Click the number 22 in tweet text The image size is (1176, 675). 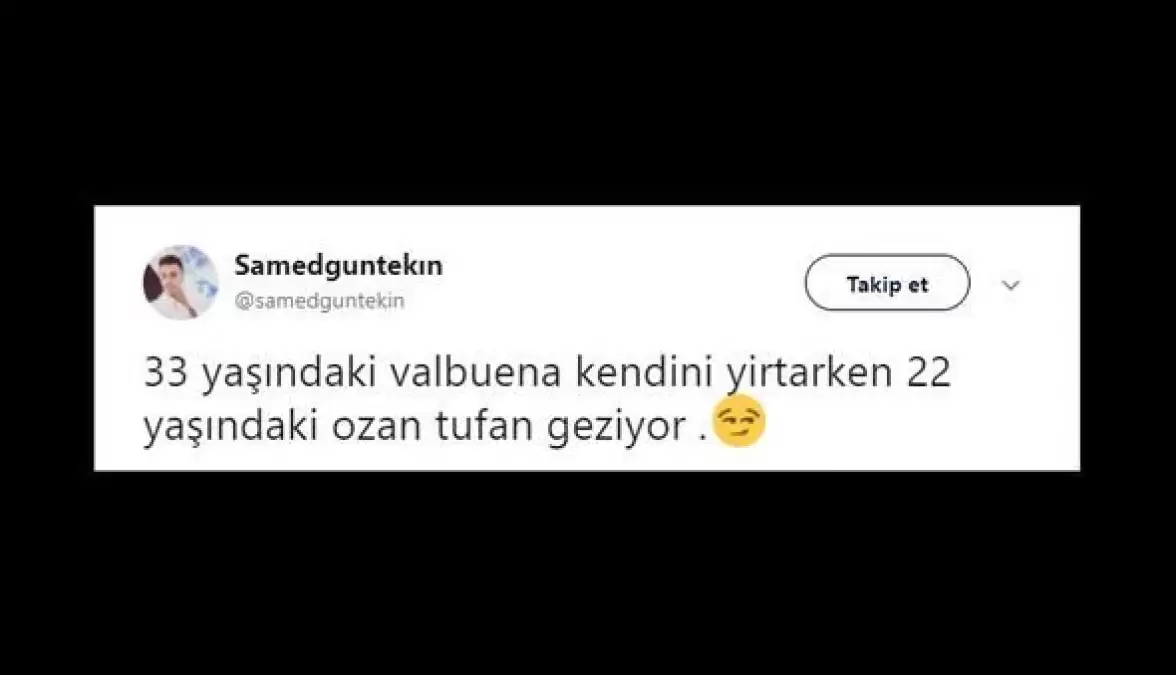928,374
